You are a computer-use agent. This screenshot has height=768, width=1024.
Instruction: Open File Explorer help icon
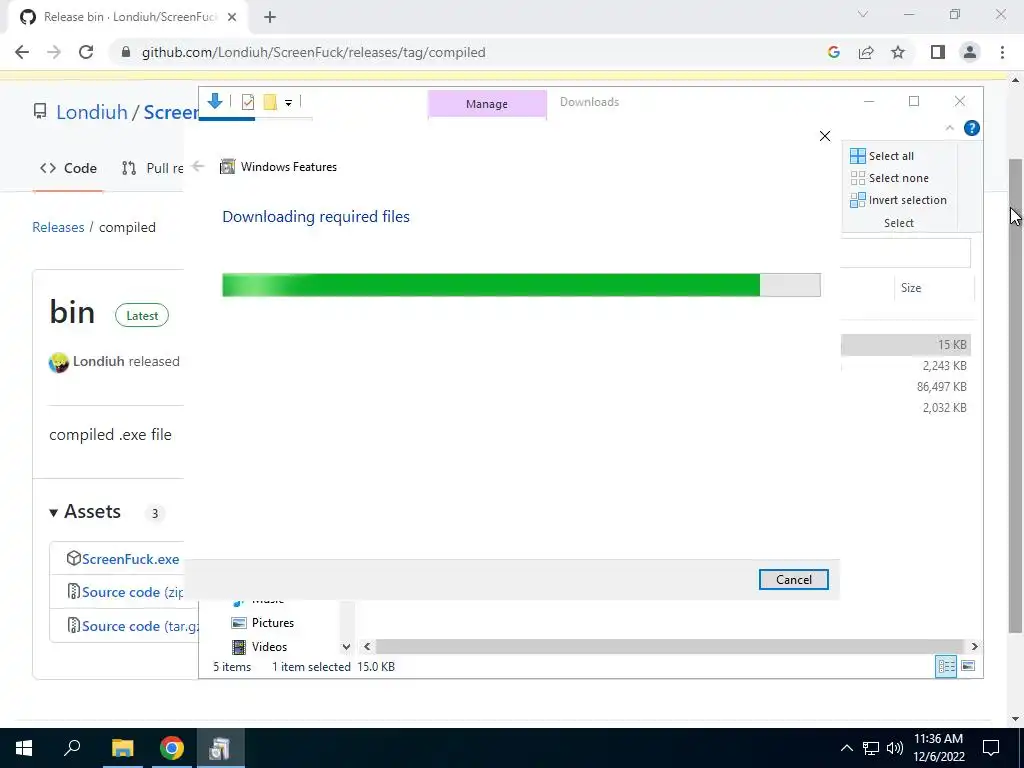(x=971, y=128)
